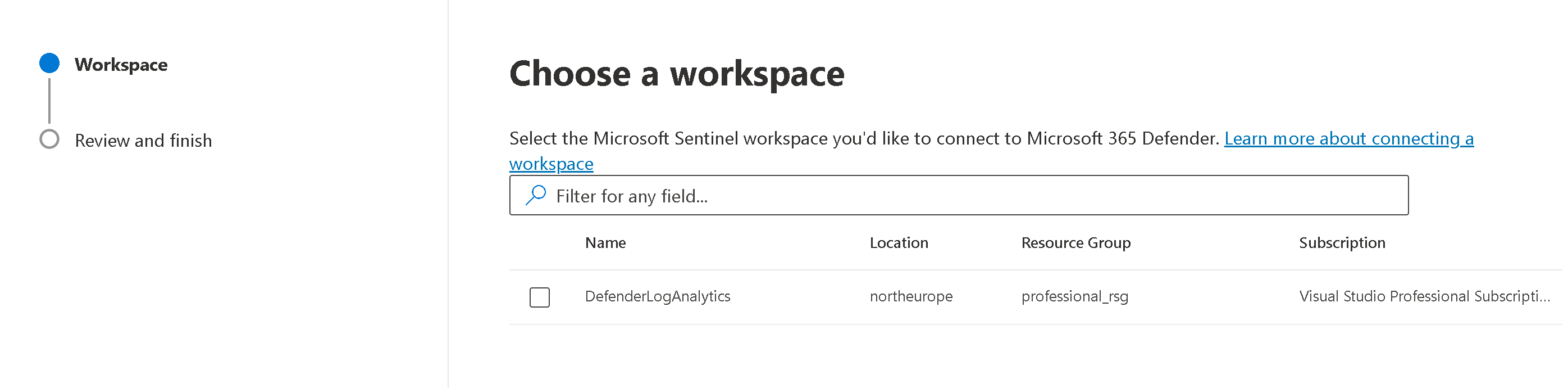This screenshot has height=388, width=1568.
Task: Click the Choose a workspace heading
Action: pyautogui.click(x=676, y=74)
